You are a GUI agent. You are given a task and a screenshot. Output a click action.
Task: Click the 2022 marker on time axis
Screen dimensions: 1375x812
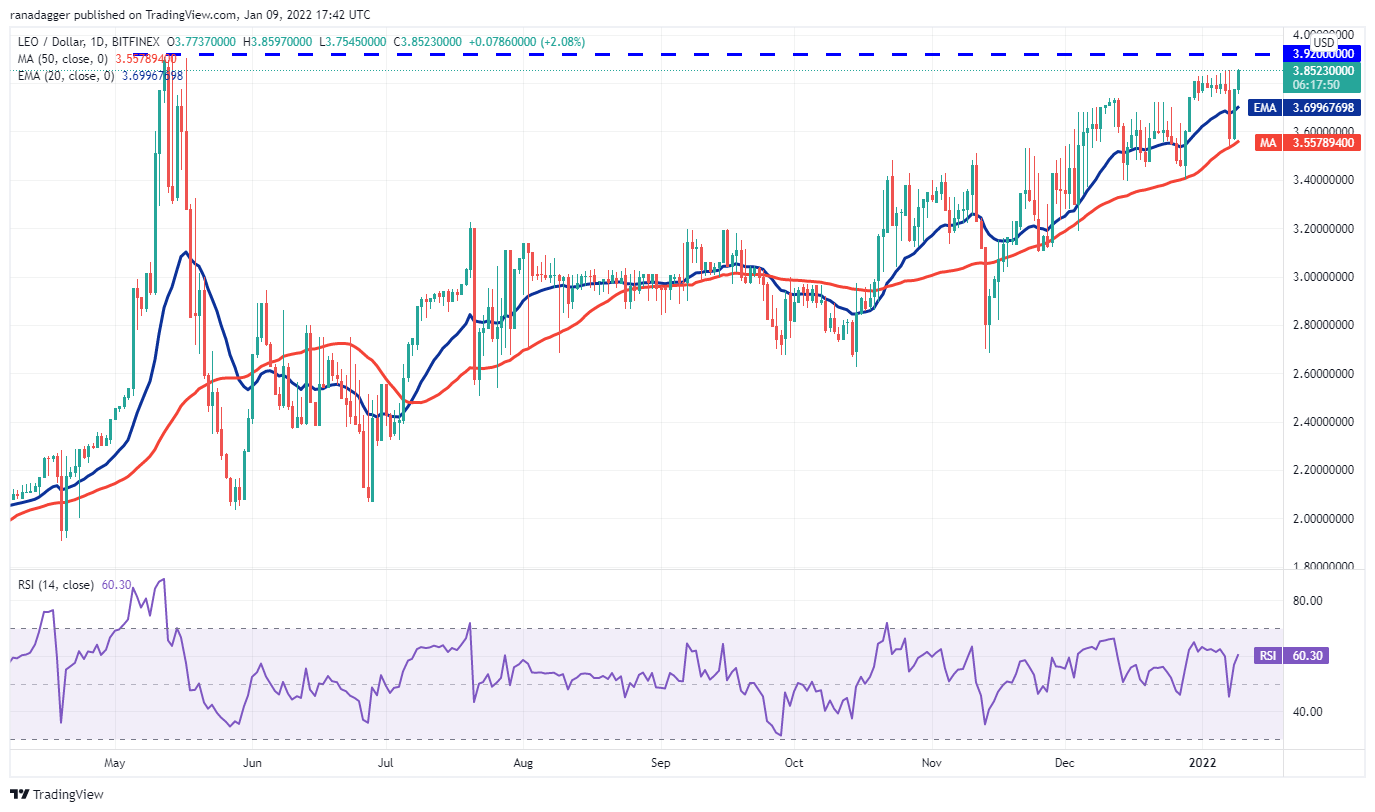coord(1201,762)
